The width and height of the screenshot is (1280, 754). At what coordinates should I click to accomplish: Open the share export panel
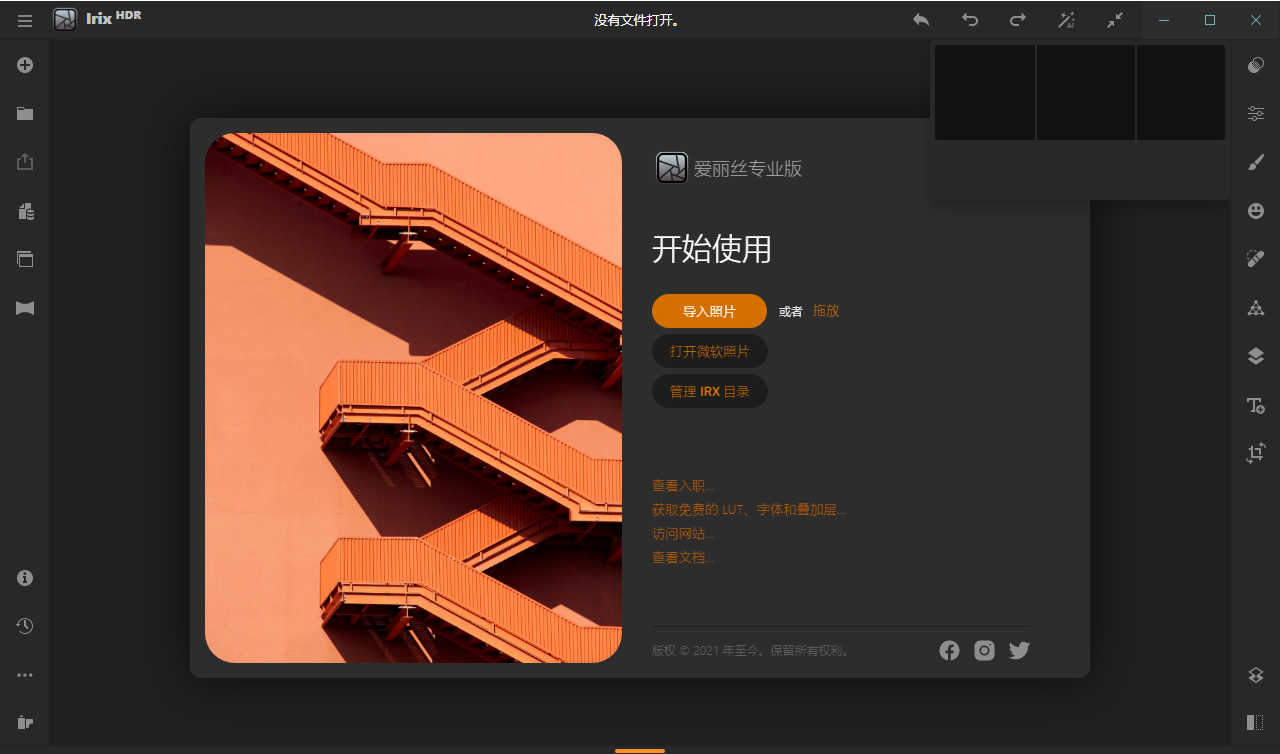[x=25, y=161]
